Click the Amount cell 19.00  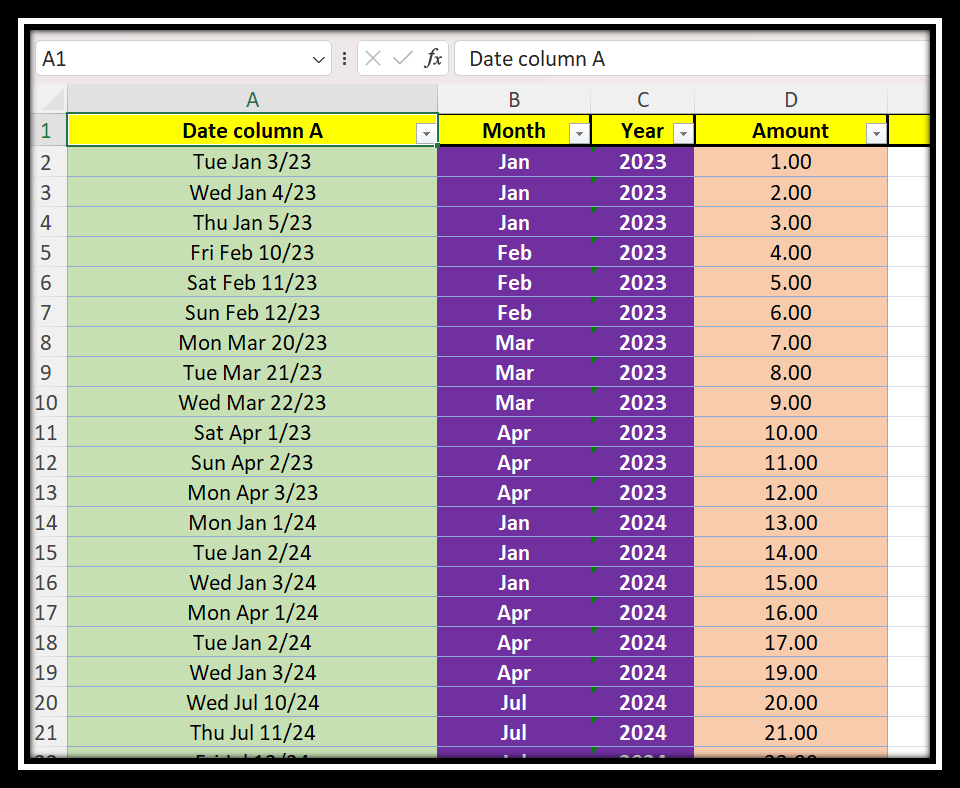click(791, 672)
